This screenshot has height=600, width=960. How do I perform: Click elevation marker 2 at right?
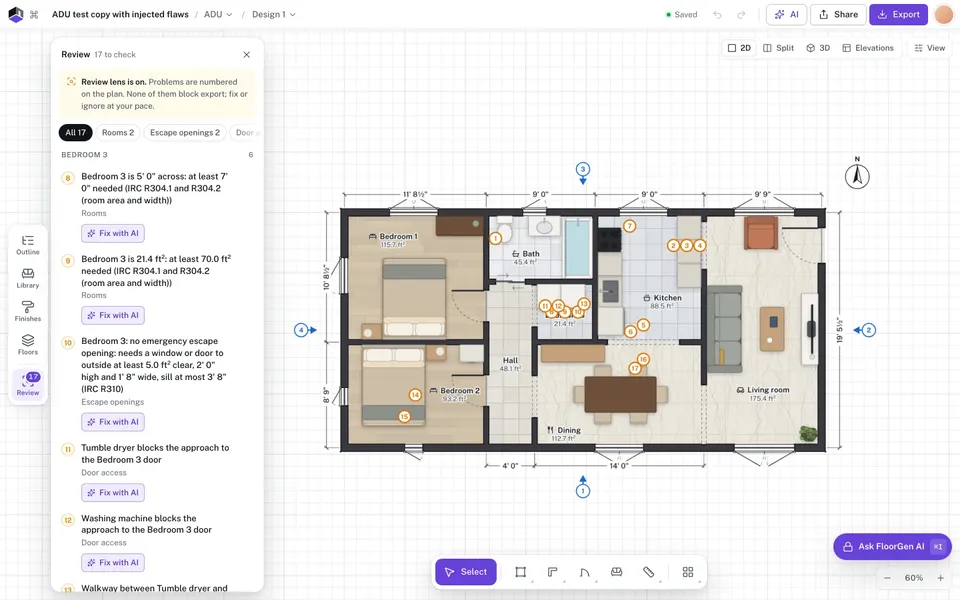[866, 330]
